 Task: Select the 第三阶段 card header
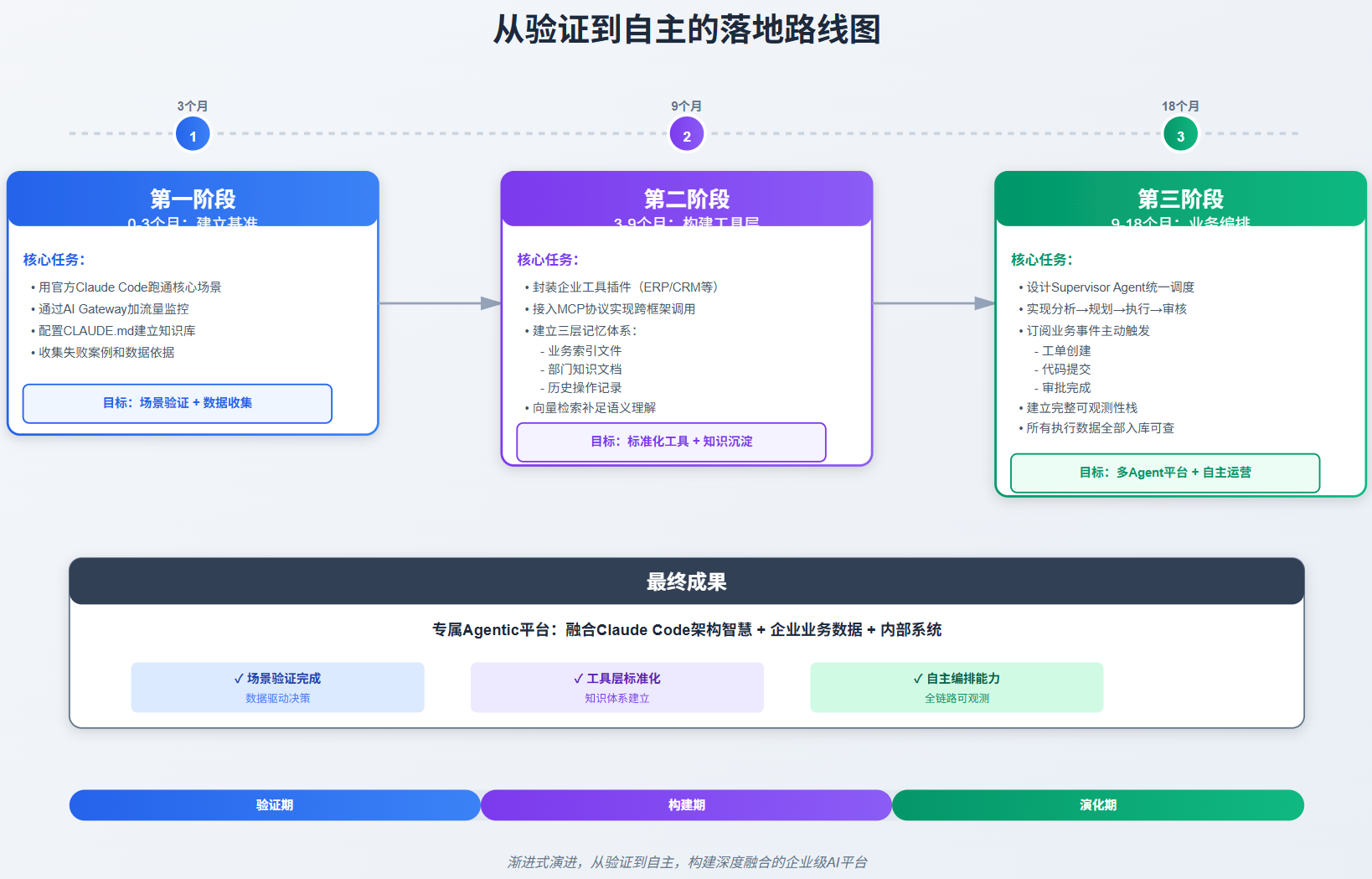click(x=1179, y=199)
